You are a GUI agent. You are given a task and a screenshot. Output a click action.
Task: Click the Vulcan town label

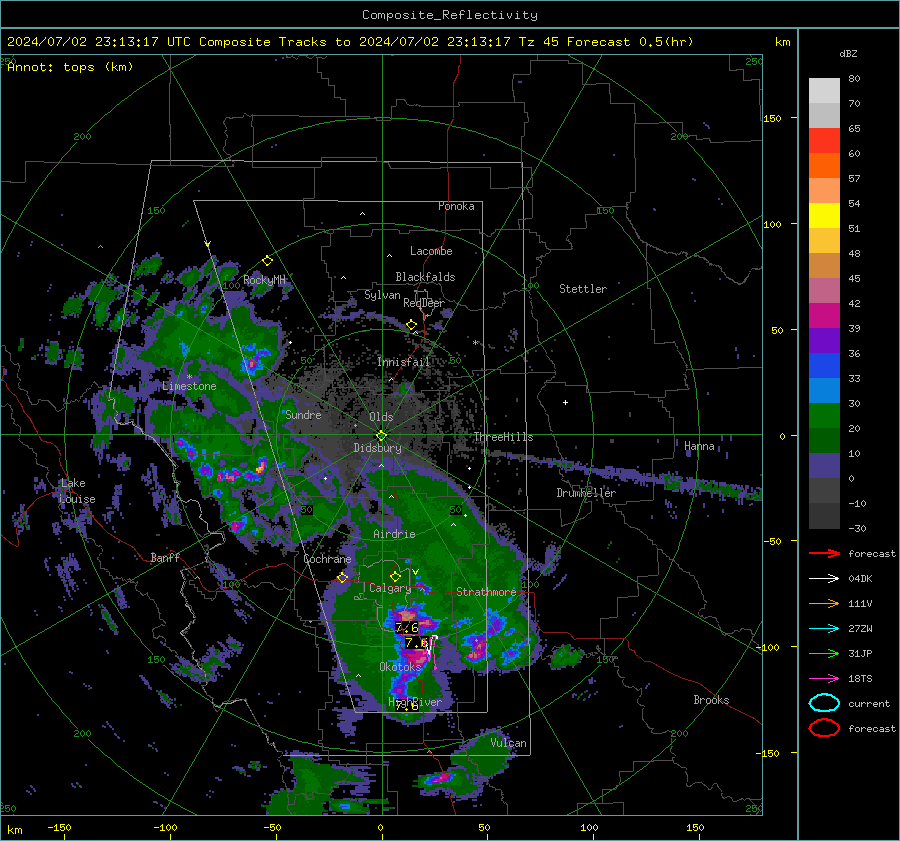click(509, 743)
